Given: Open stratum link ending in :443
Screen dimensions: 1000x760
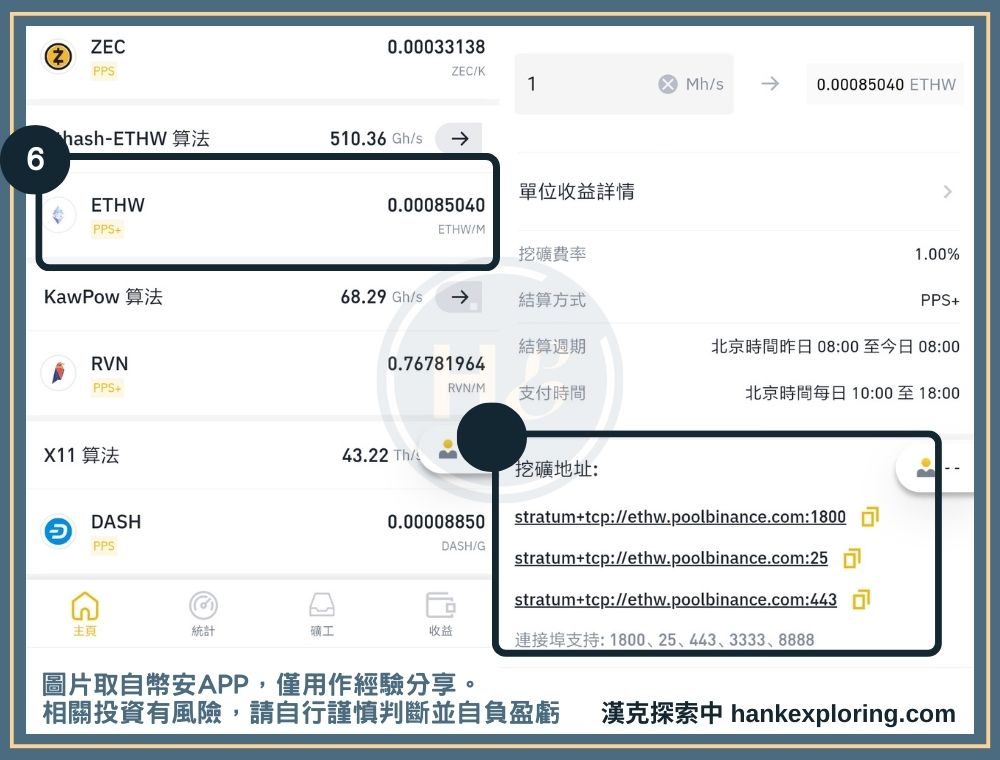Looking at the screenshot, I should [x=675, y=600].
